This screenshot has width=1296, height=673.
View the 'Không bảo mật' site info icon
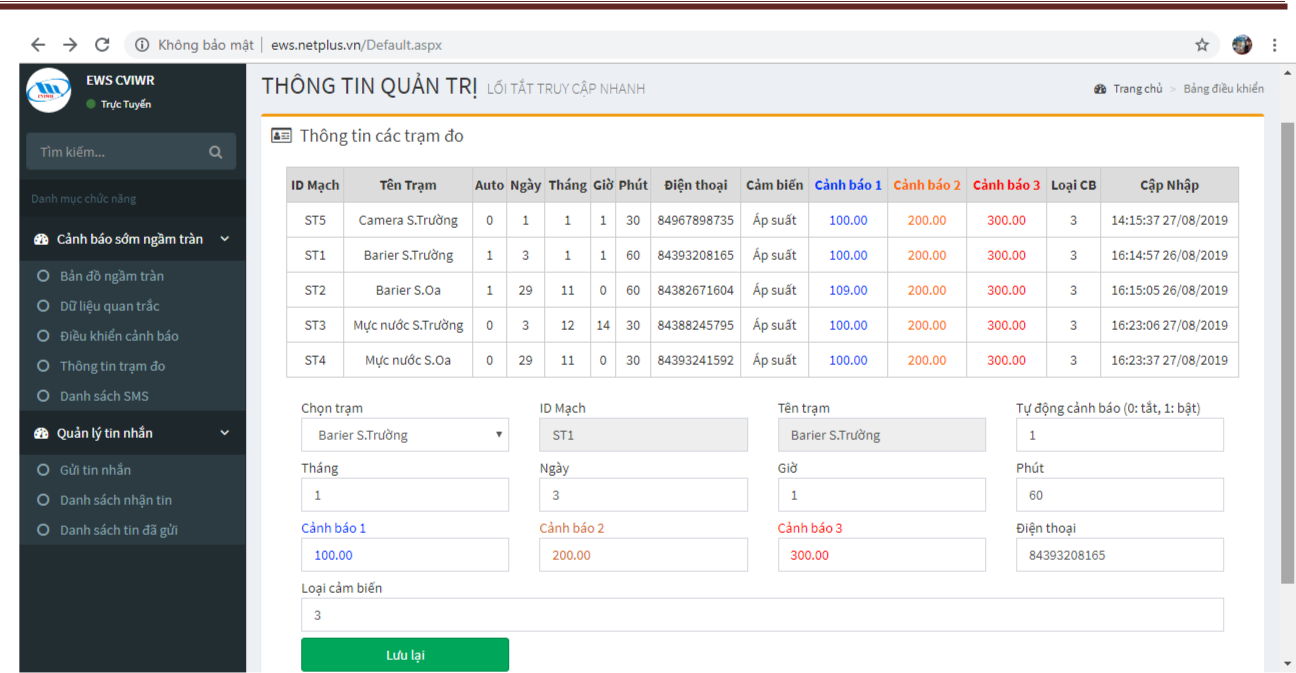pos(142,45)
